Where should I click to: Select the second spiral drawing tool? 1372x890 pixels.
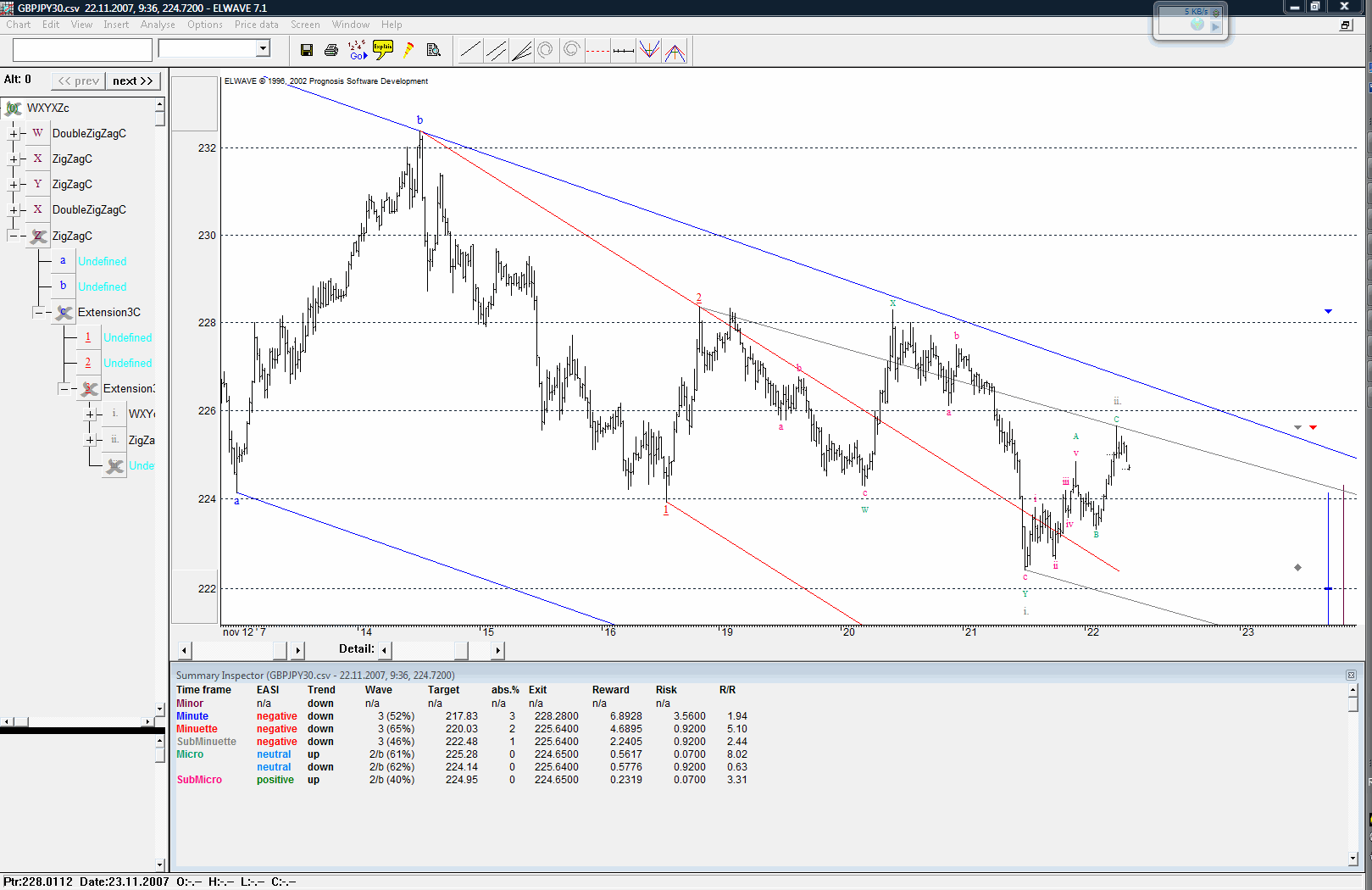tap(572, 51)
